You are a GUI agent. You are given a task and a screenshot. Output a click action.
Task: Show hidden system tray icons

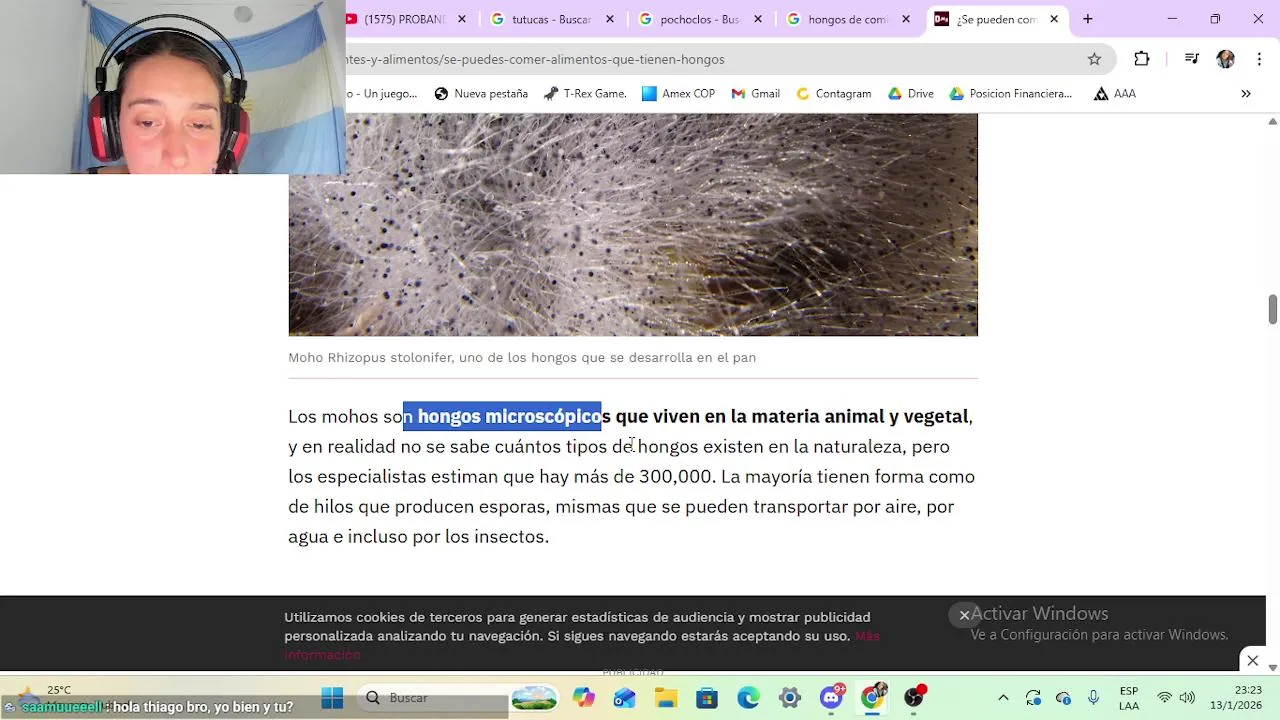(x=1003, y=697)
